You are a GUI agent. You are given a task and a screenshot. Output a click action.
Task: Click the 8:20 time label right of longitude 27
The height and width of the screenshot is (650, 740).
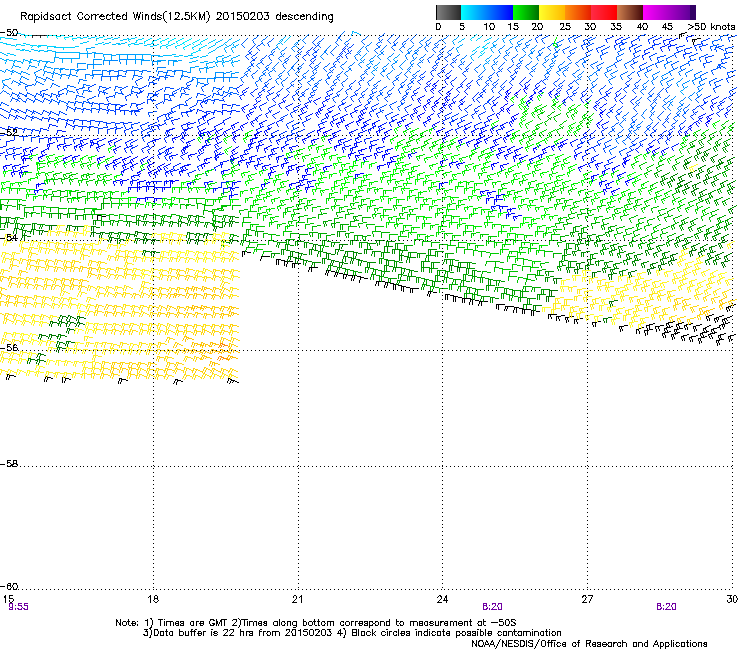tap(666, 607)
